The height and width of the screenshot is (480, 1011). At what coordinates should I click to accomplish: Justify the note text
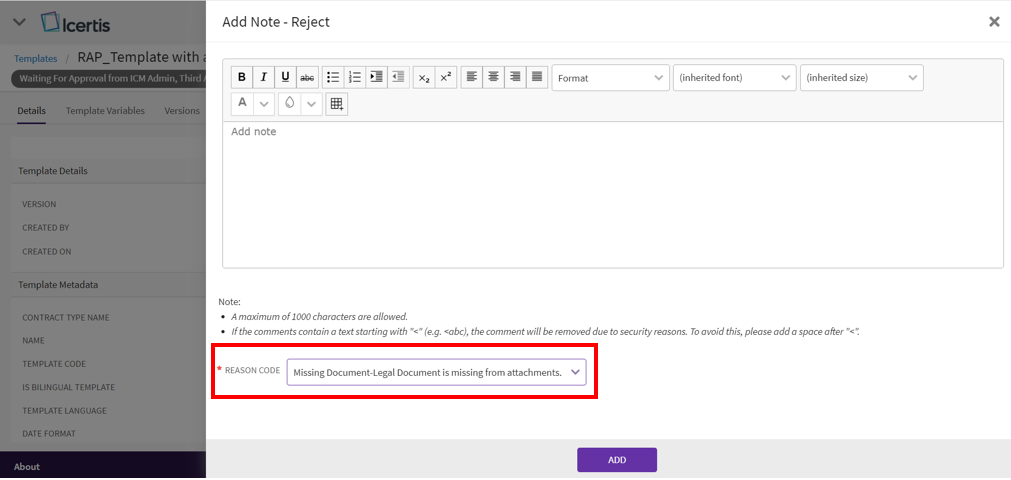coord(537,78)
